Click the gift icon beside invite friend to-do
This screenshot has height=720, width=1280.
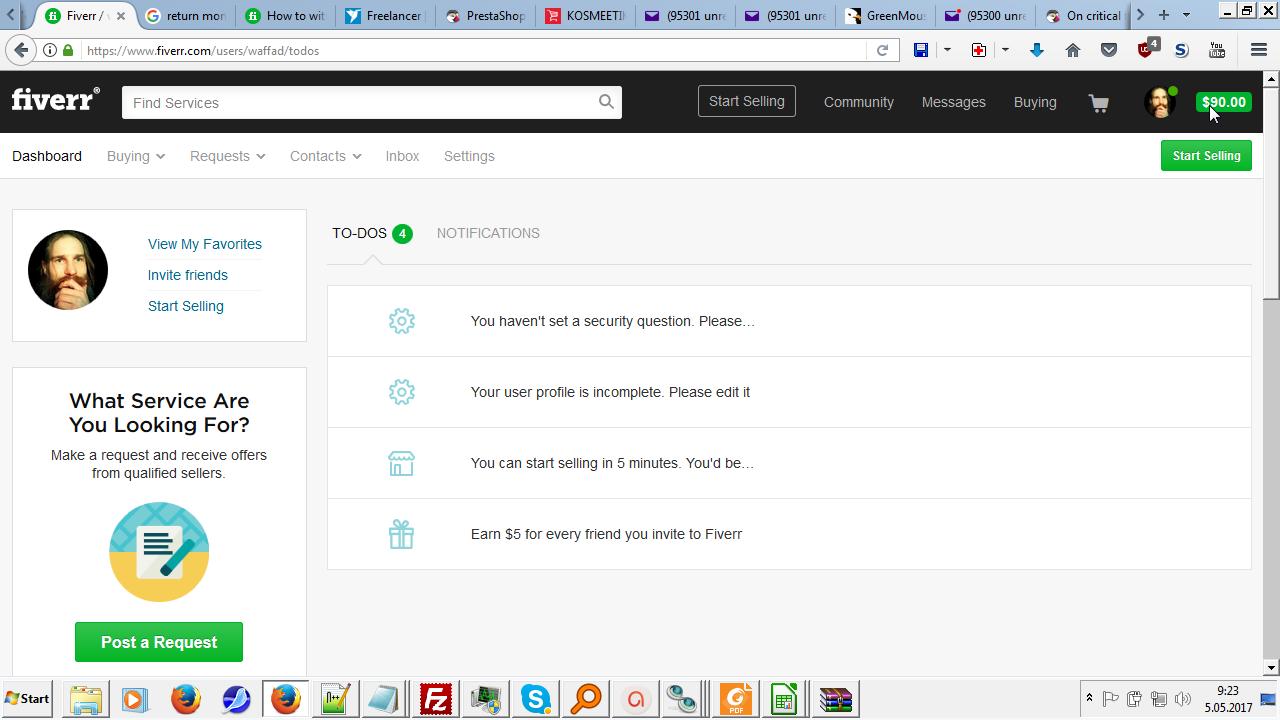point(401,534)
